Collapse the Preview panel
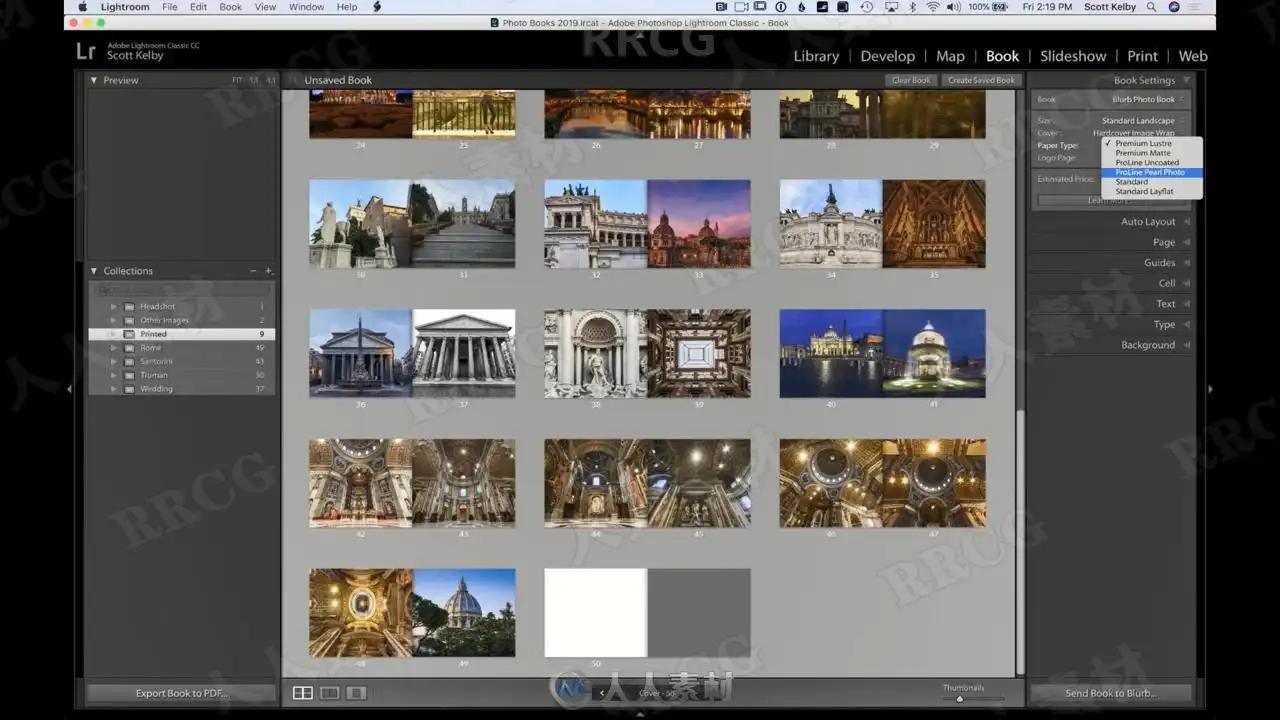This screenshot has height=720, width=1280. (94, 80)
